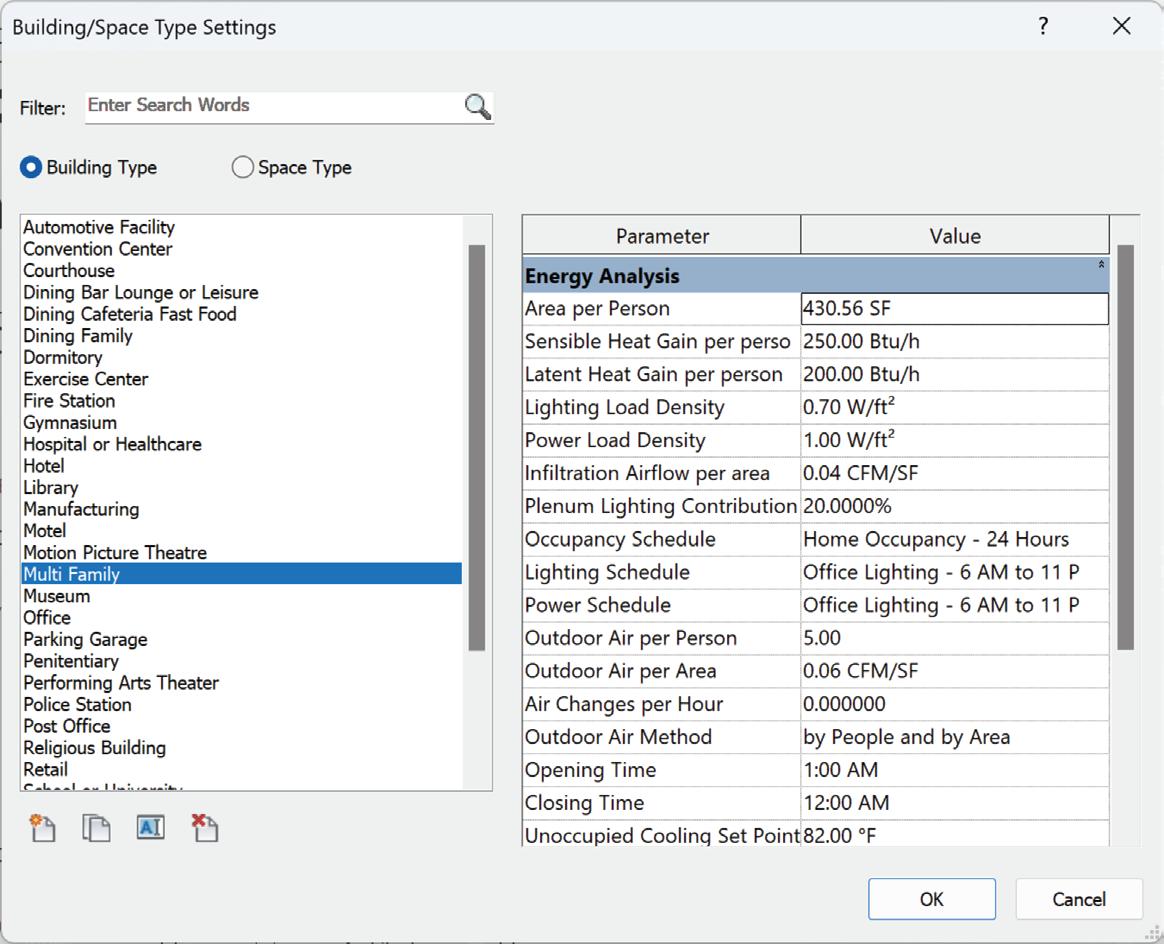
Task: Click the building type list scrollbar
Action: point(476,450)
